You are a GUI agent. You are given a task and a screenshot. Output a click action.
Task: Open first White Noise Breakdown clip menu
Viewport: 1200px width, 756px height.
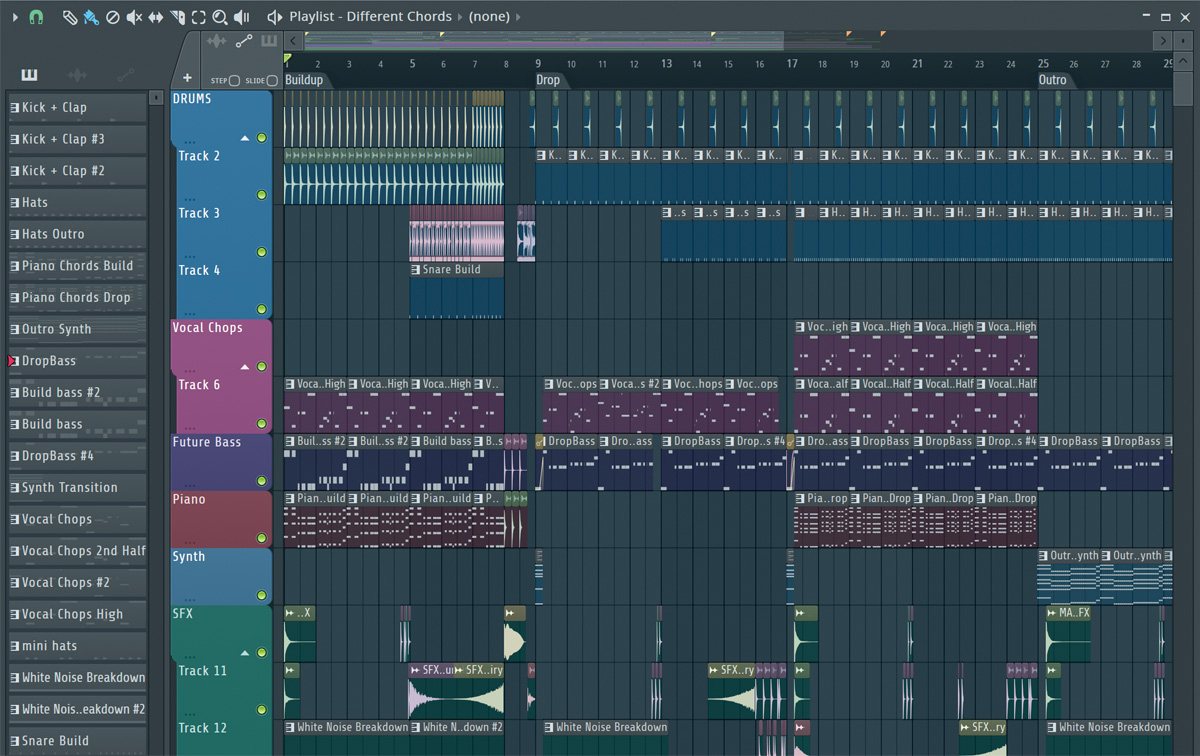click(x=290, y=727)
